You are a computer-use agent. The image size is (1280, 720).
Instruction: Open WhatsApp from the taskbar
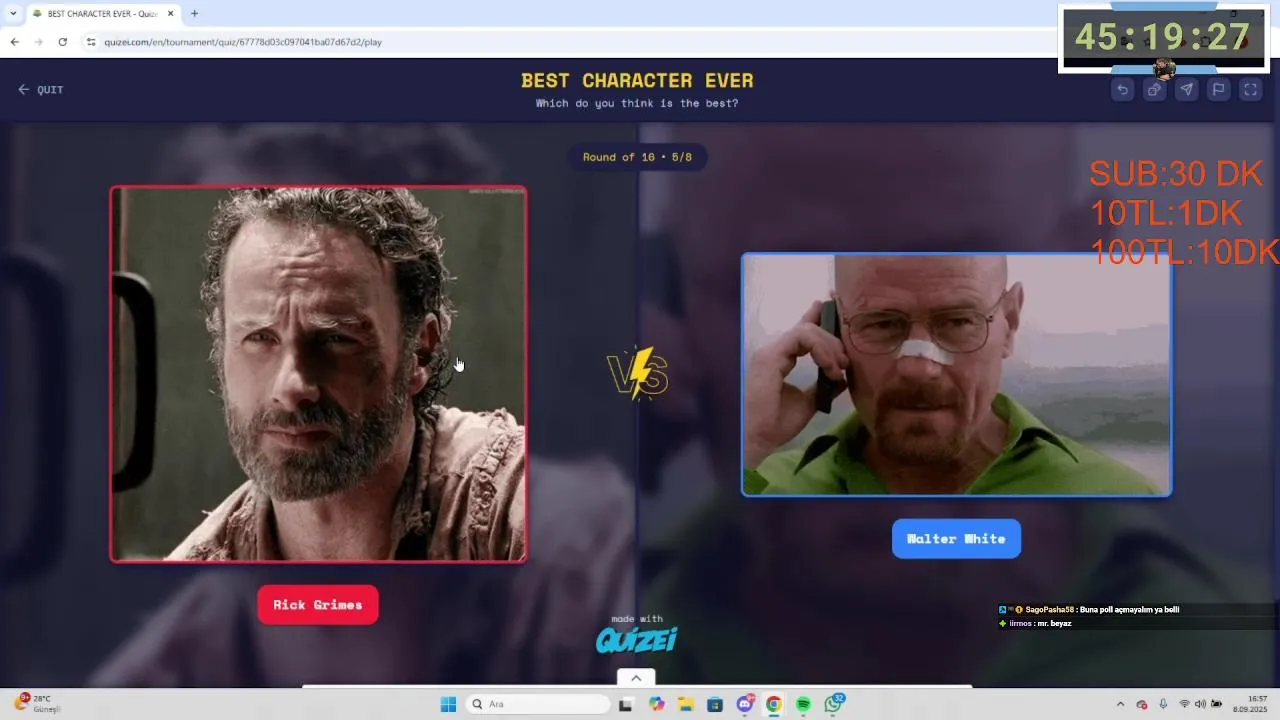pos(834,704)
